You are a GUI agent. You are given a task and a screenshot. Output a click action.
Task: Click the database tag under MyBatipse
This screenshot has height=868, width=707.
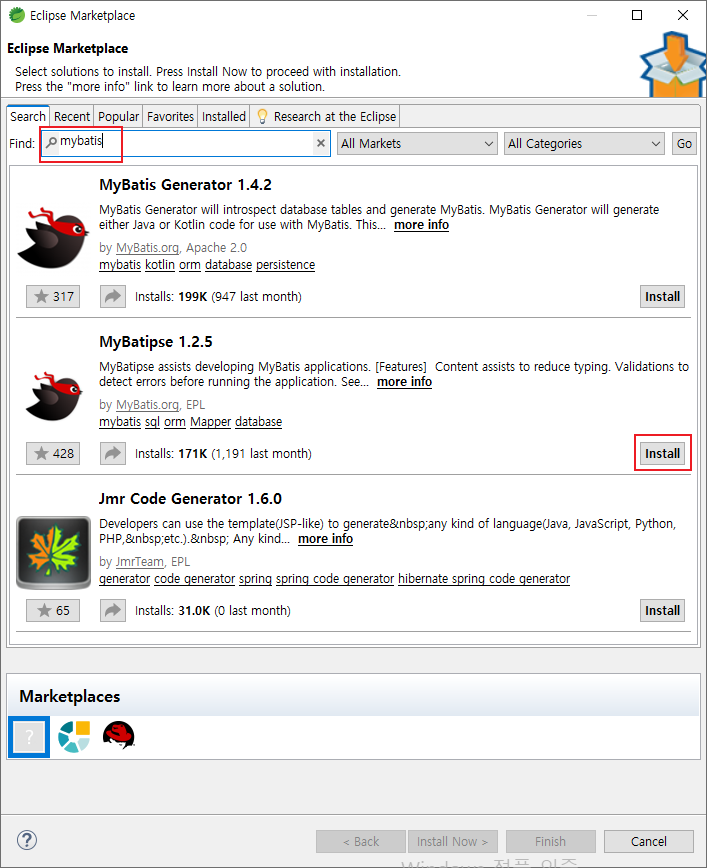[259, 422]
